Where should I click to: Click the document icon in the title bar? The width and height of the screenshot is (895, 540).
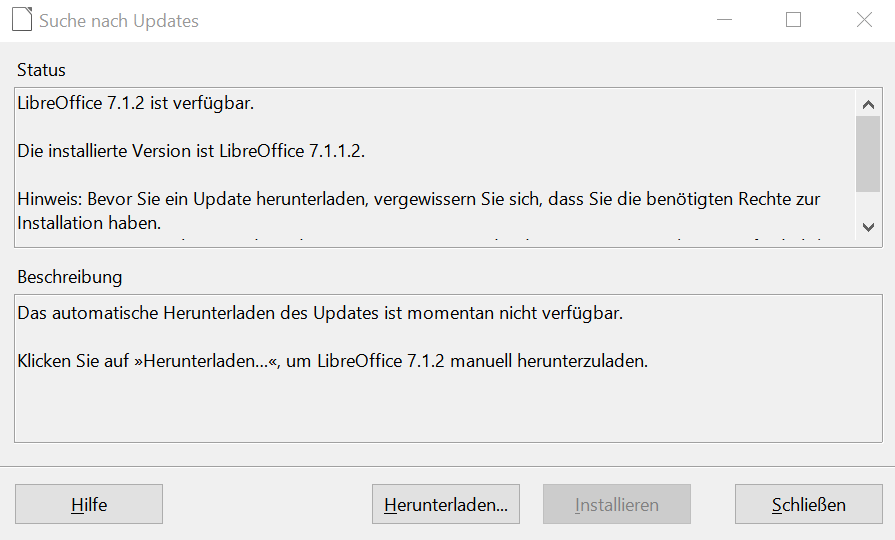pos(22,20)
